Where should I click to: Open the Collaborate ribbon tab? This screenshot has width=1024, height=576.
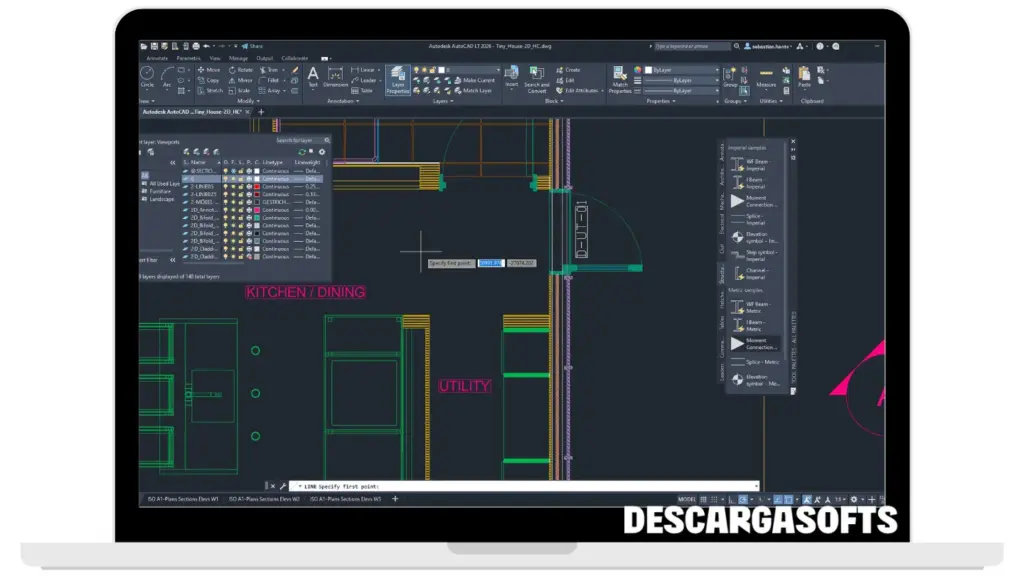tap(295, 58)
